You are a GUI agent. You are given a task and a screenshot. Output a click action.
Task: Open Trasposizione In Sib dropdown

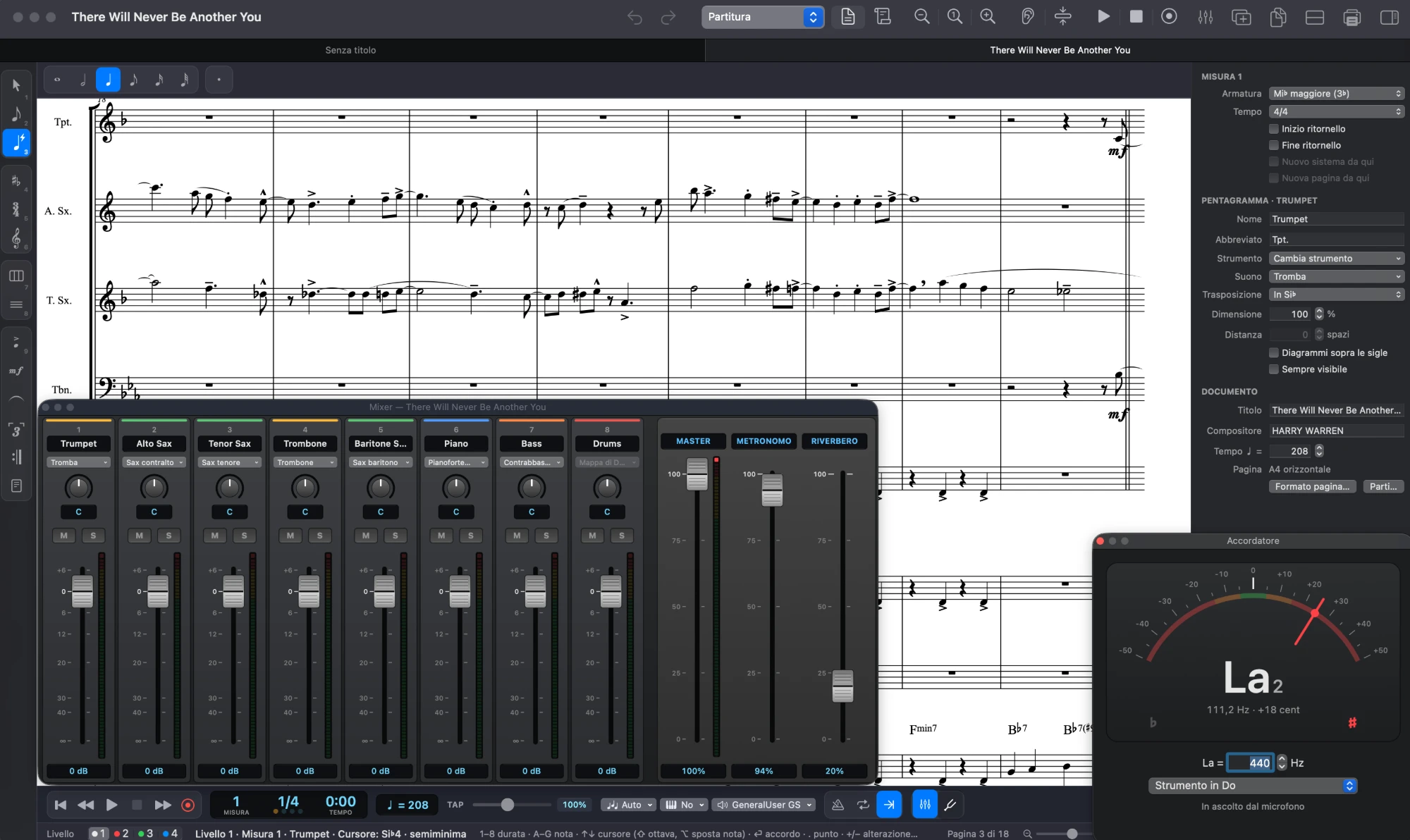point(1337,295)
